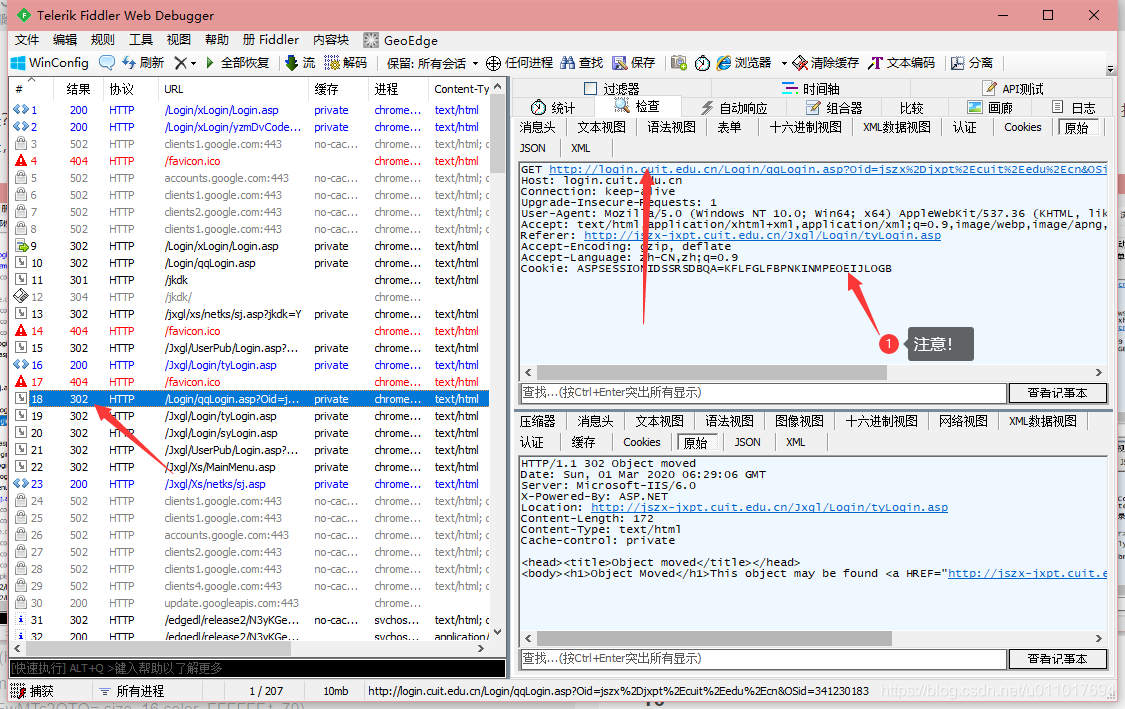Sort sessions by the 结果 column header

[x=78, y=89]
